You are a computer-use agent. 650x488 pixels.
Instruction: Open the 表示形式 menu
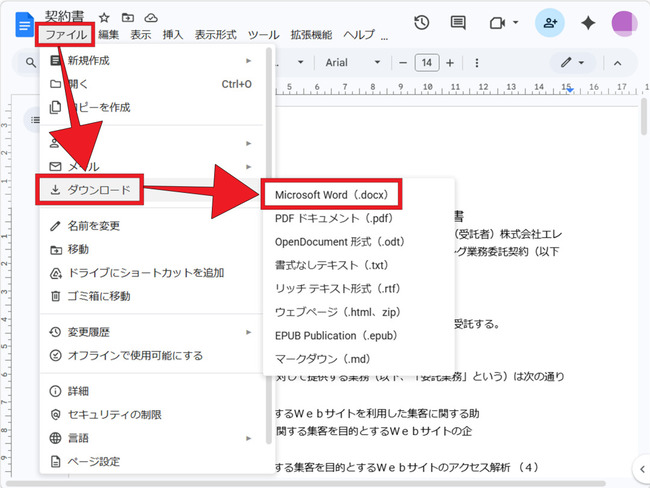(x=216, y=35)
